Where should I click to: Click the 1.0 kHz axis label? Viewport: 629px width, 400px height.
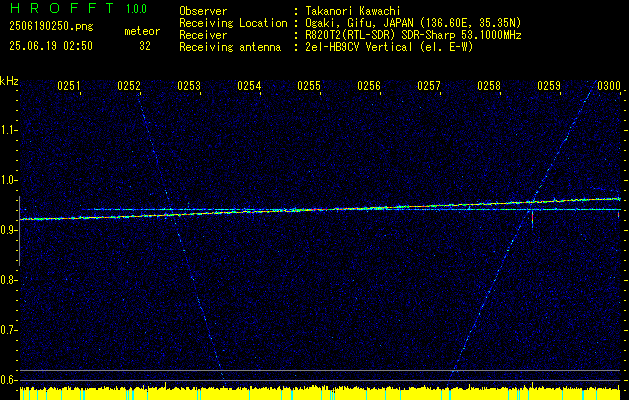coord(8,180)
